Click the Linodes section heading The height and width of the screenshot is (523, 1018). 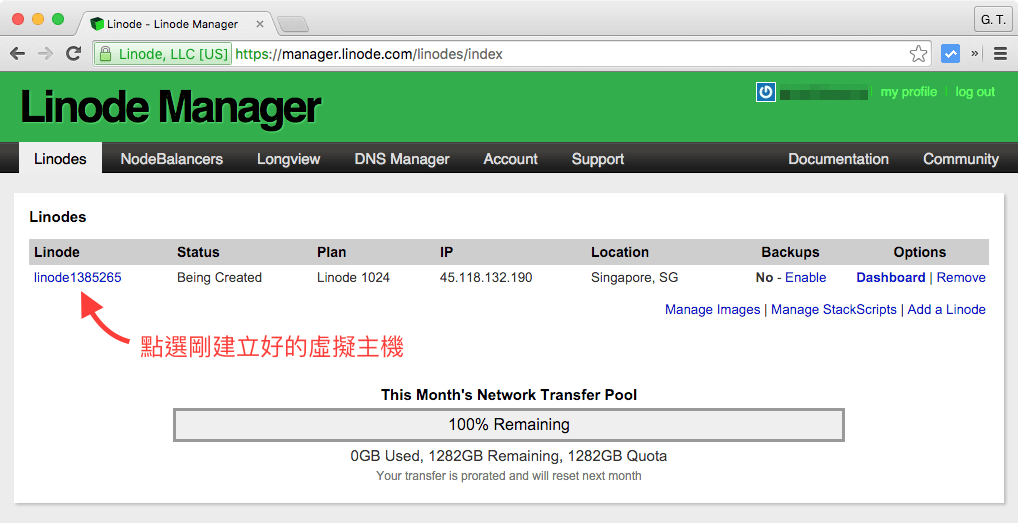point(58,217)
